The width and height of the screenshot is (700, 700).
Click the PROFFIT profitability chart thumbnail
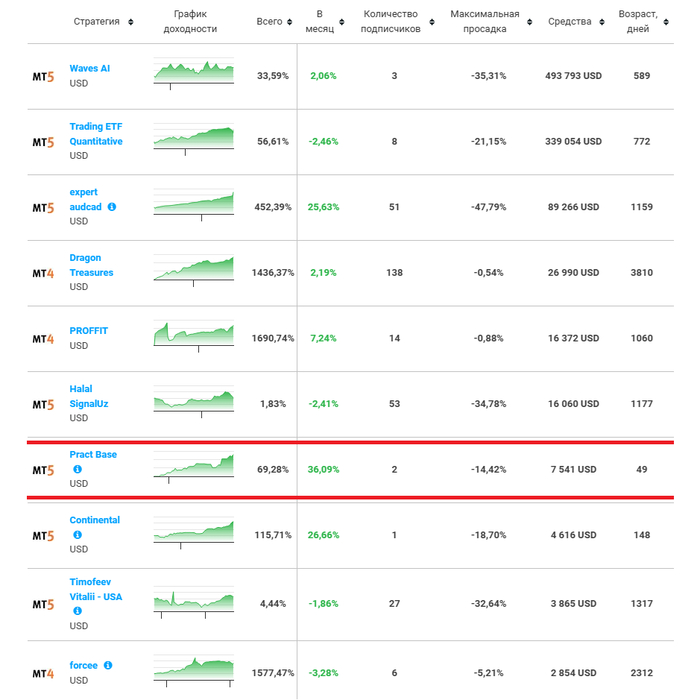[x=194, y=336]
